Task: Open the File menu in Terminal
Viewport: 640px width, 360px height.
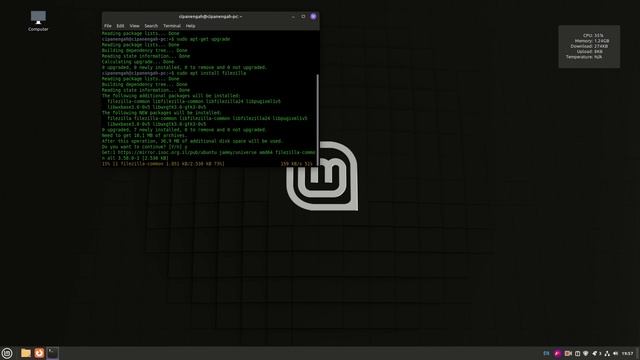Action: [x=108, y=26]
